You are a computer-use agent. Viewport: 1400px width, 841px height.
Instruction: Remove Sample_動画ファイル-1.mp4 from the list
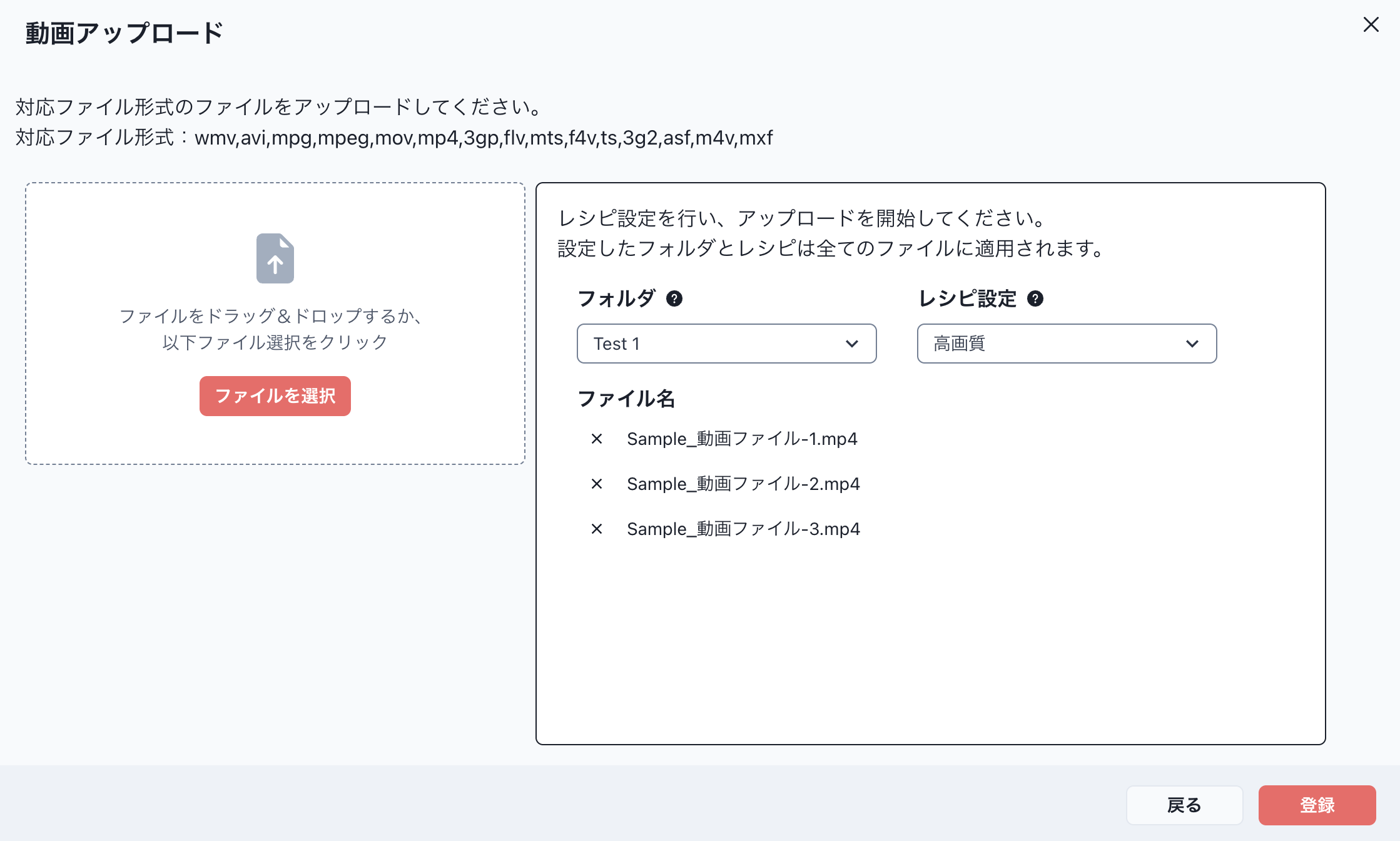pos(597,439)
